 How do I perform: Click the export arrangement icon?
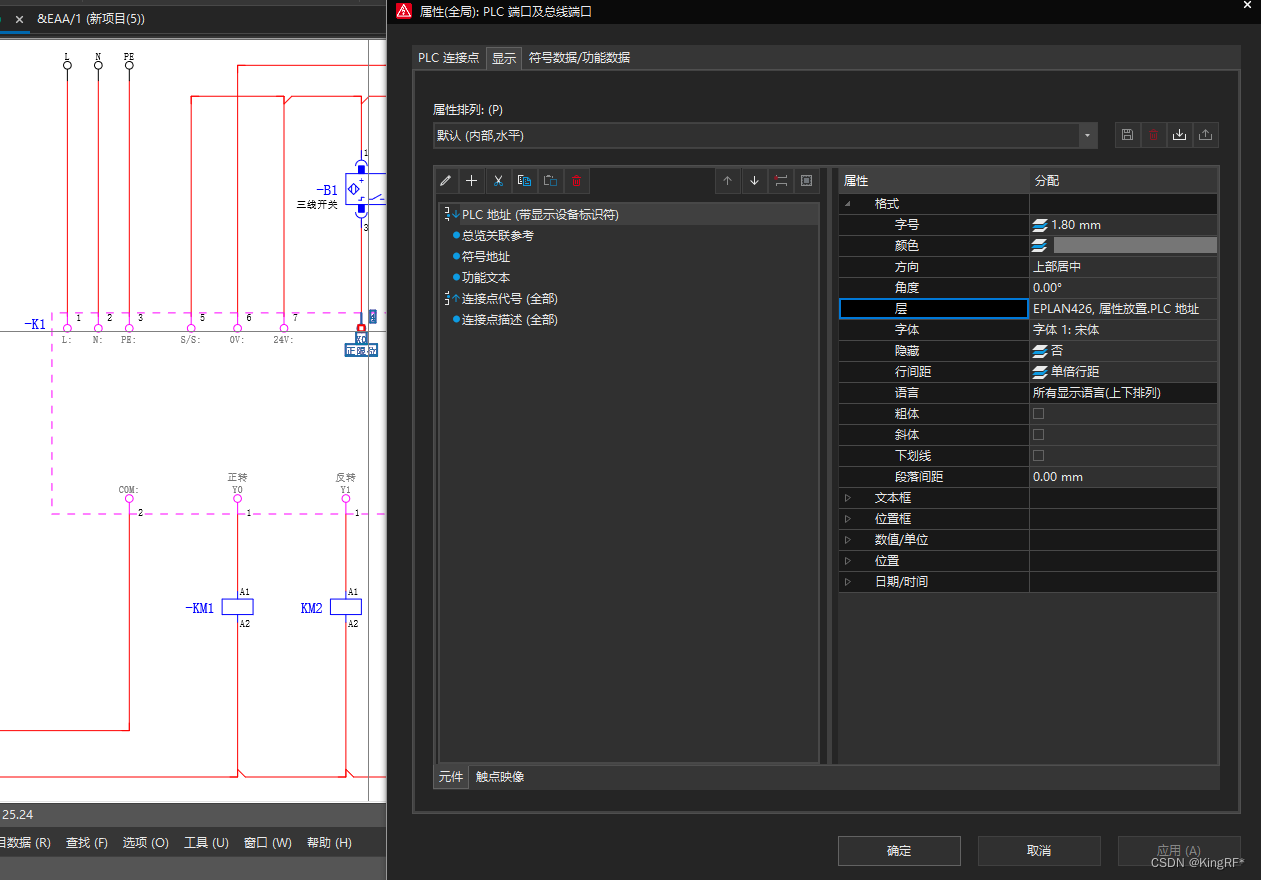click(x=1206, y=135)
